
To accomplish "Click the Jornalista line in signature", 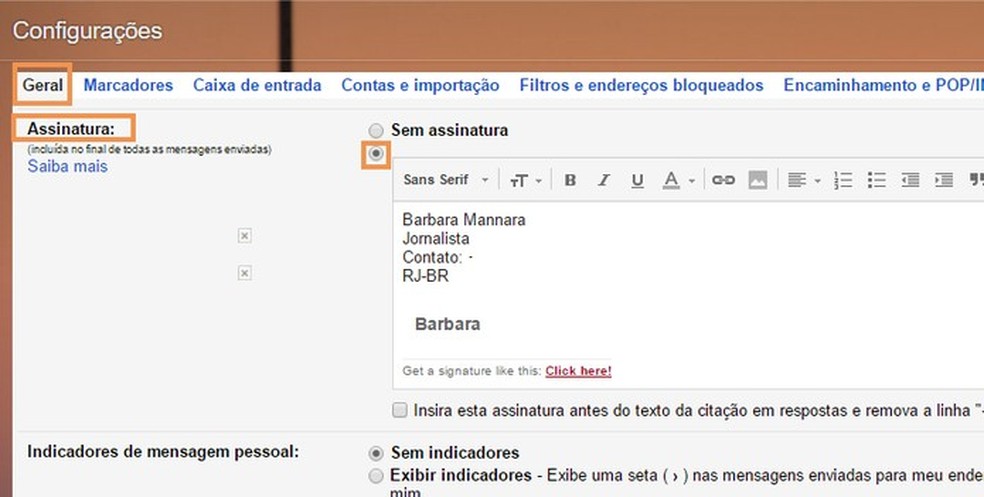I will (x=436, y=238).
